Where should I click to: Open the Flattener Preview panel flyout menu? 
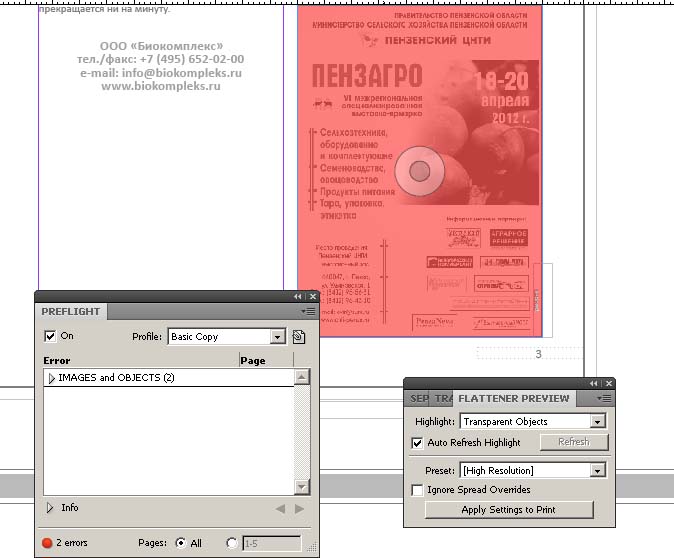coord(604,399)
